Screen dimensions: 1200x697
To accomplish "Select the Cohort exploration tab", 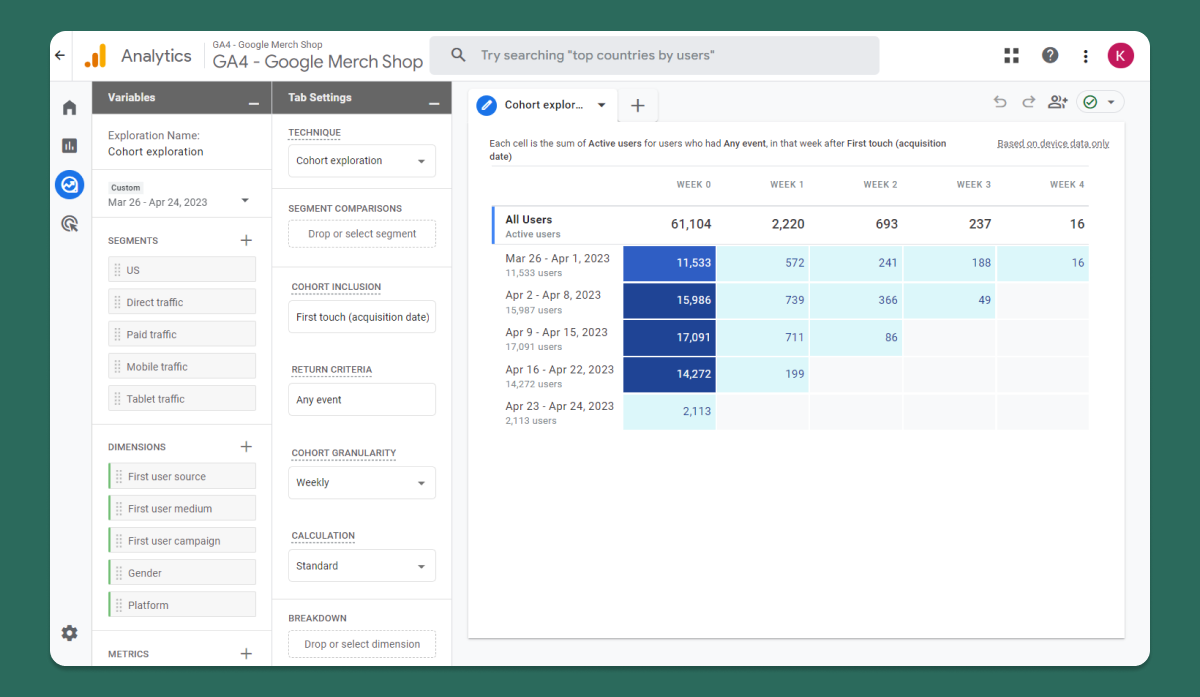I will [x=543, y=105].
